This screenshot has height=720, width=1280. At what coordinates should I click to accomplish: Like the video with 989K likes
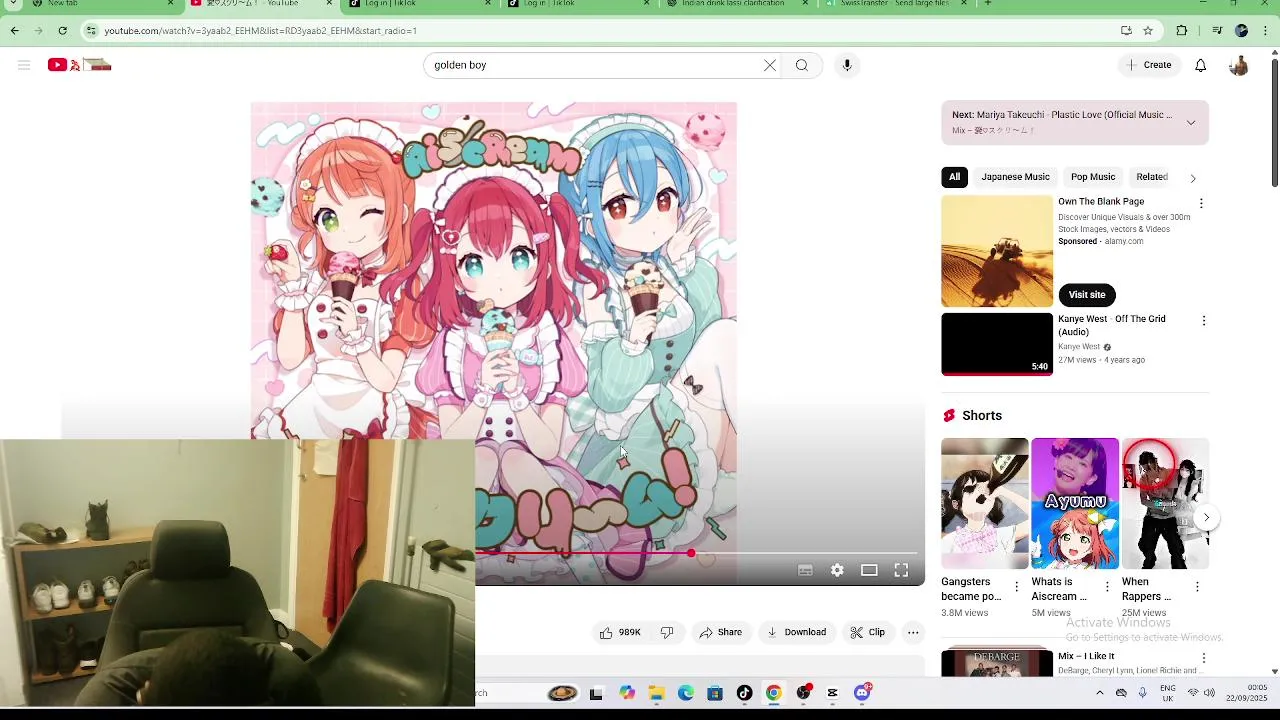tap(620, 632)
